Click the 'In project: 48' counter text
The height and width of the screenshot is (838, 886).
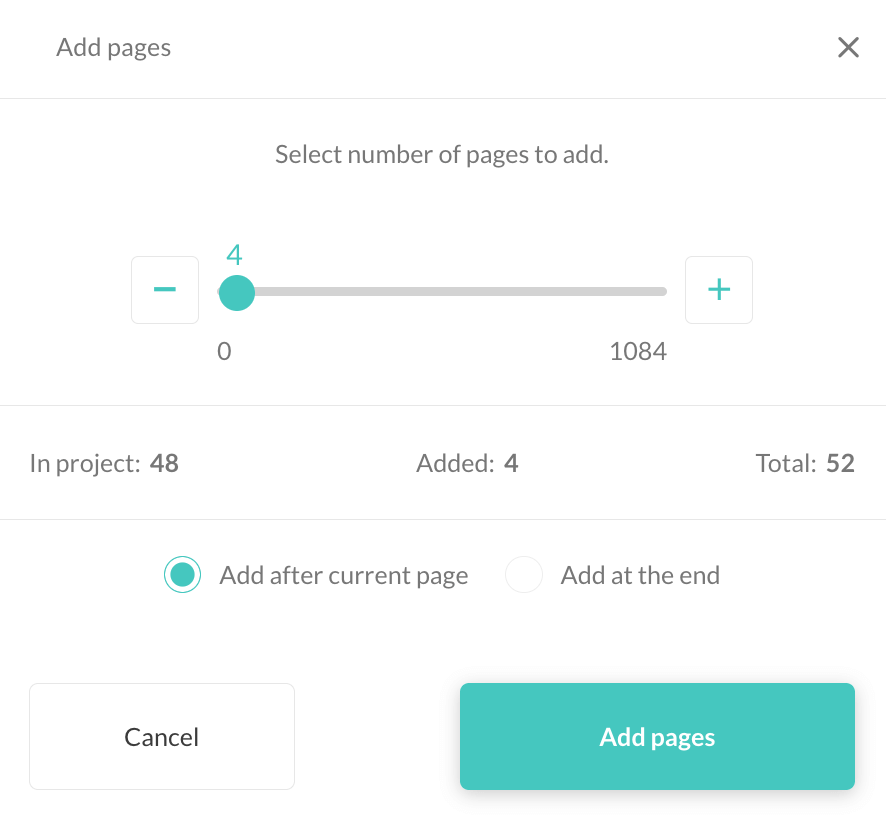tap(104, 463)
